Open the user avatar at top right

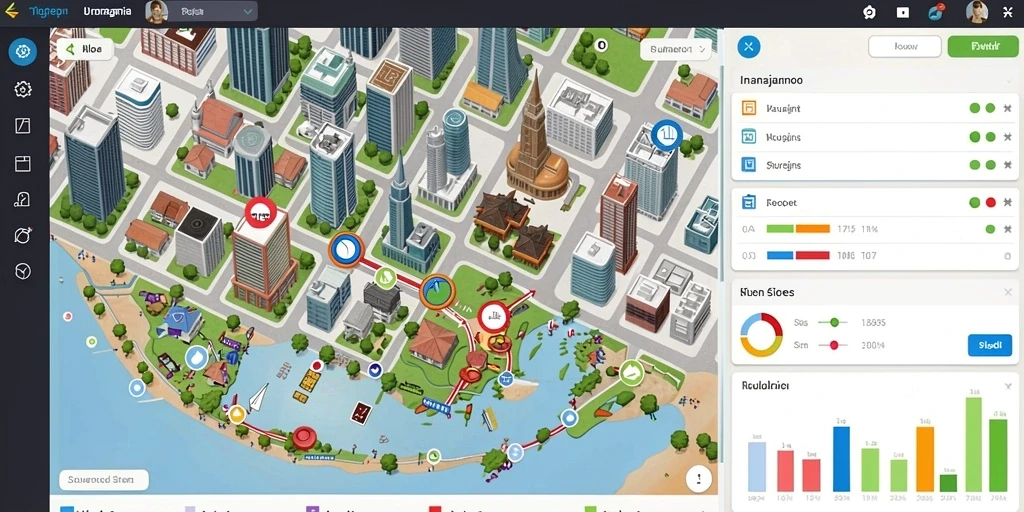tap(976, 12)
